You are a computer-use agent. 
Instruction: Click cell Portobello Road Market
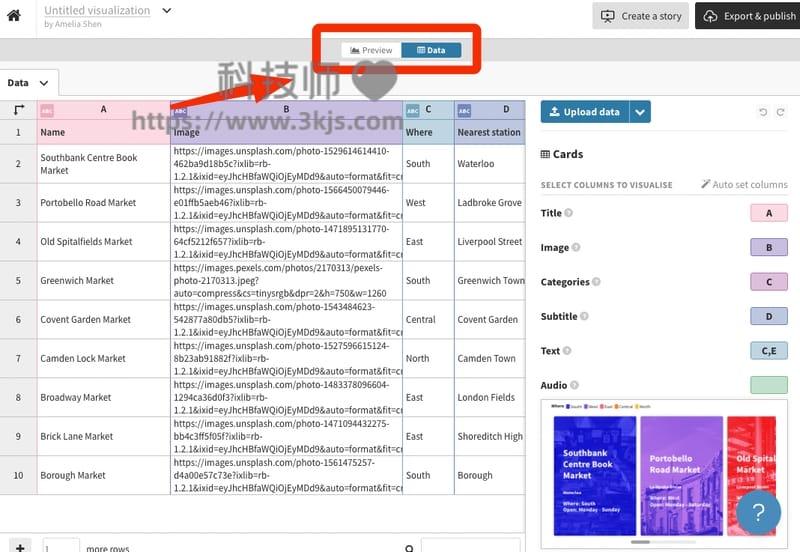(104, 203)
